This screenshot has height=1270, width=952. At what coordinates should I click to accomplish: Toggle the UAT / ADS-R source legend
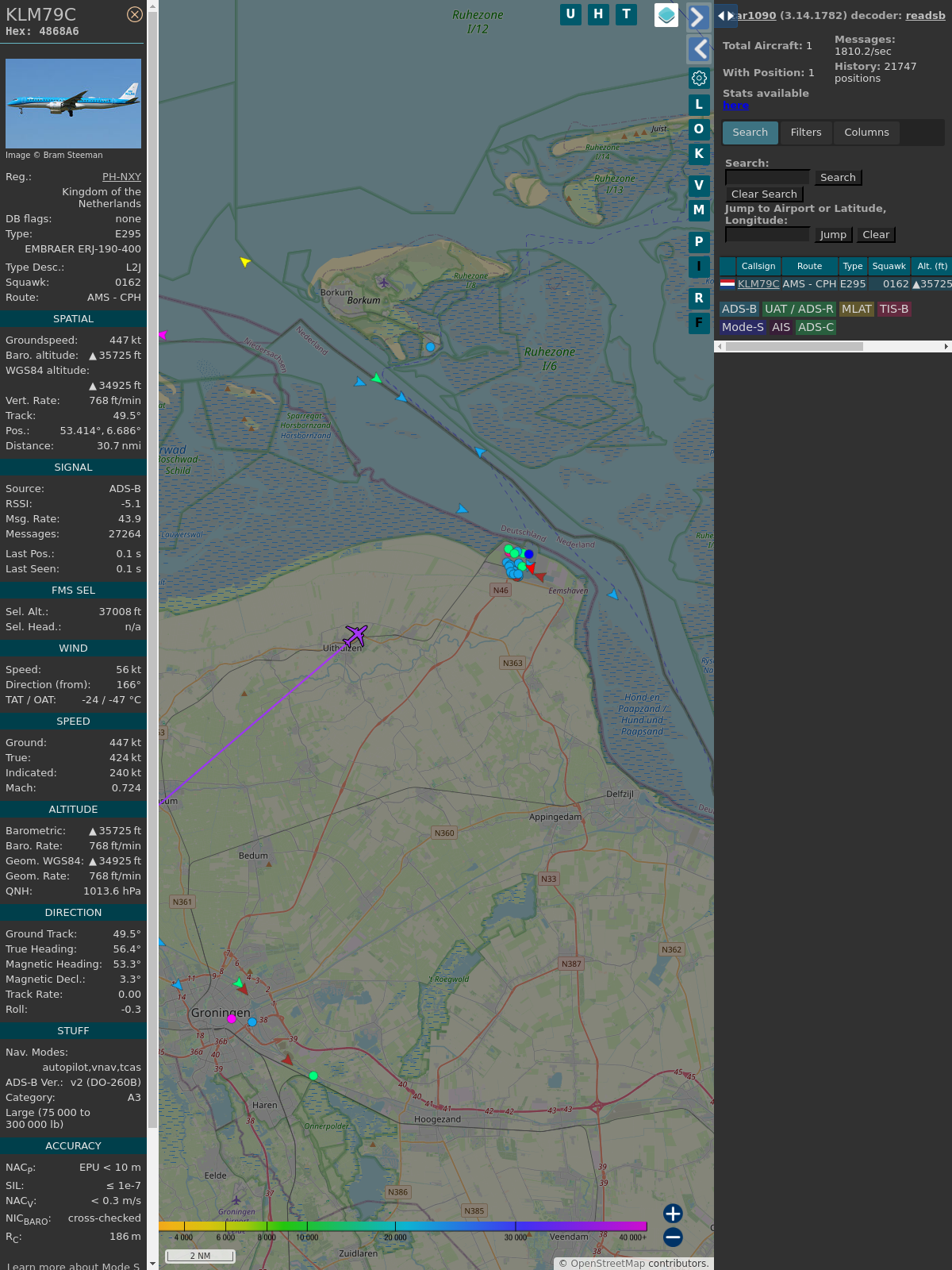coord(799,310)
